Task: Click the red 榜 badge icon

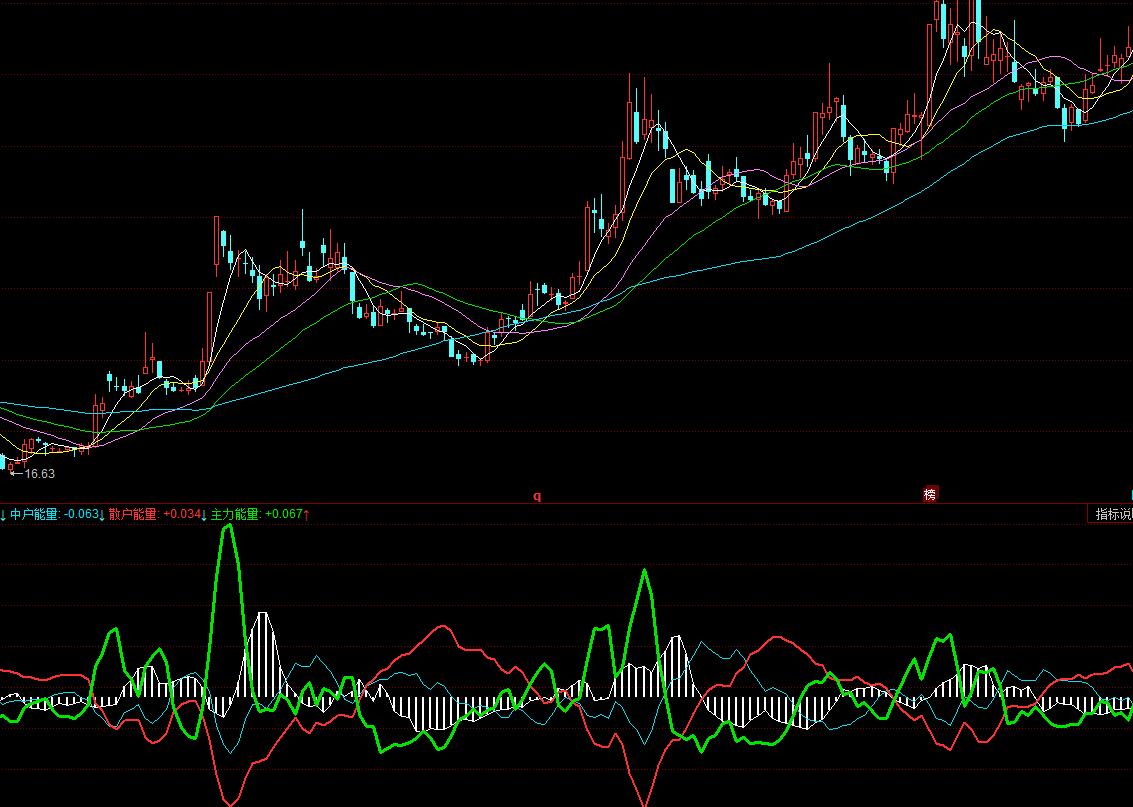Action: 930,494
